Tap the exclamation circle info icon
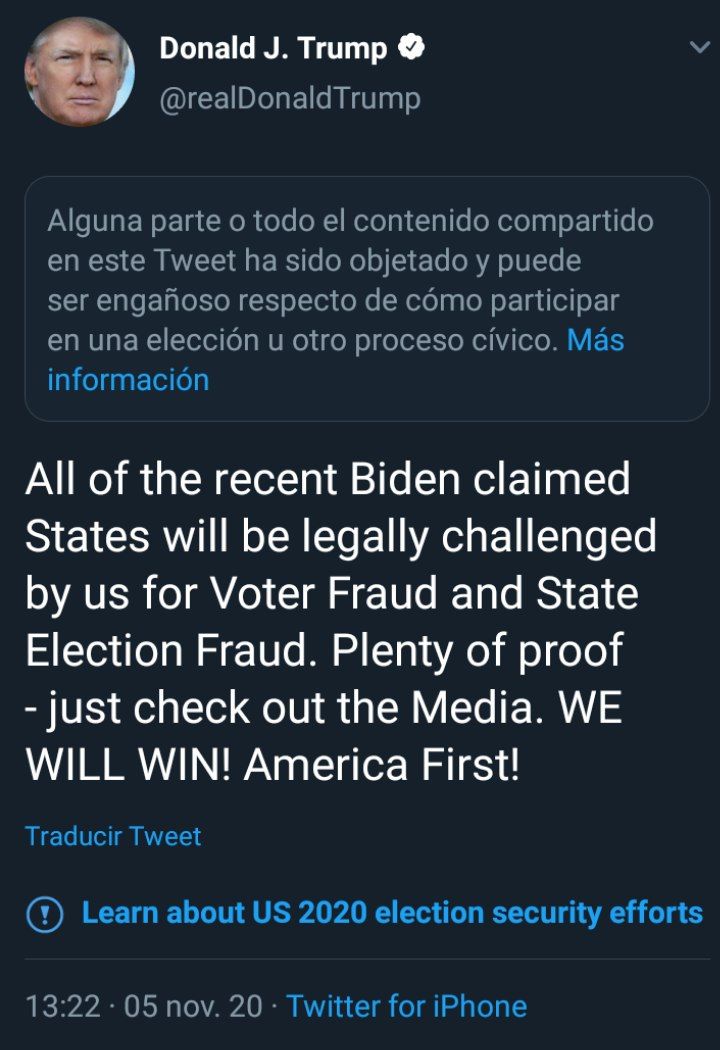 tap(45, 913)
